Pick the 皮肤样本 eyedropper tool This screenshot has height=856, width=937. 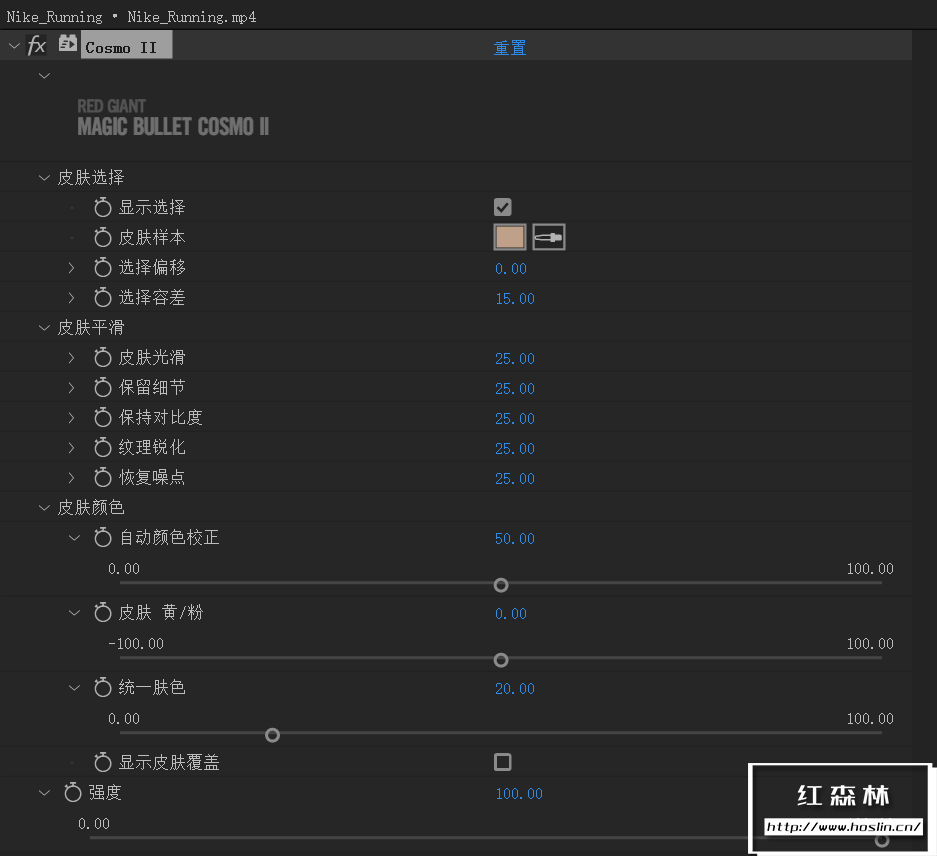[549, 237]
